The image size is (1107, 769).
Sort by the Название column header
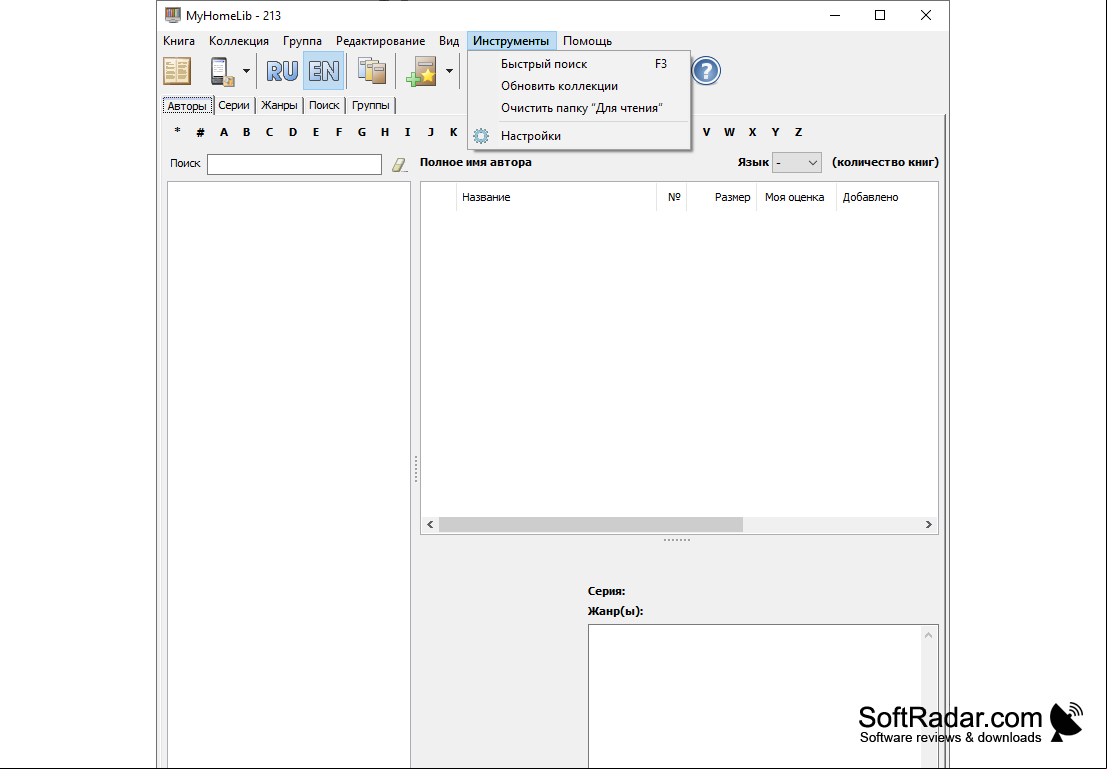556,197
